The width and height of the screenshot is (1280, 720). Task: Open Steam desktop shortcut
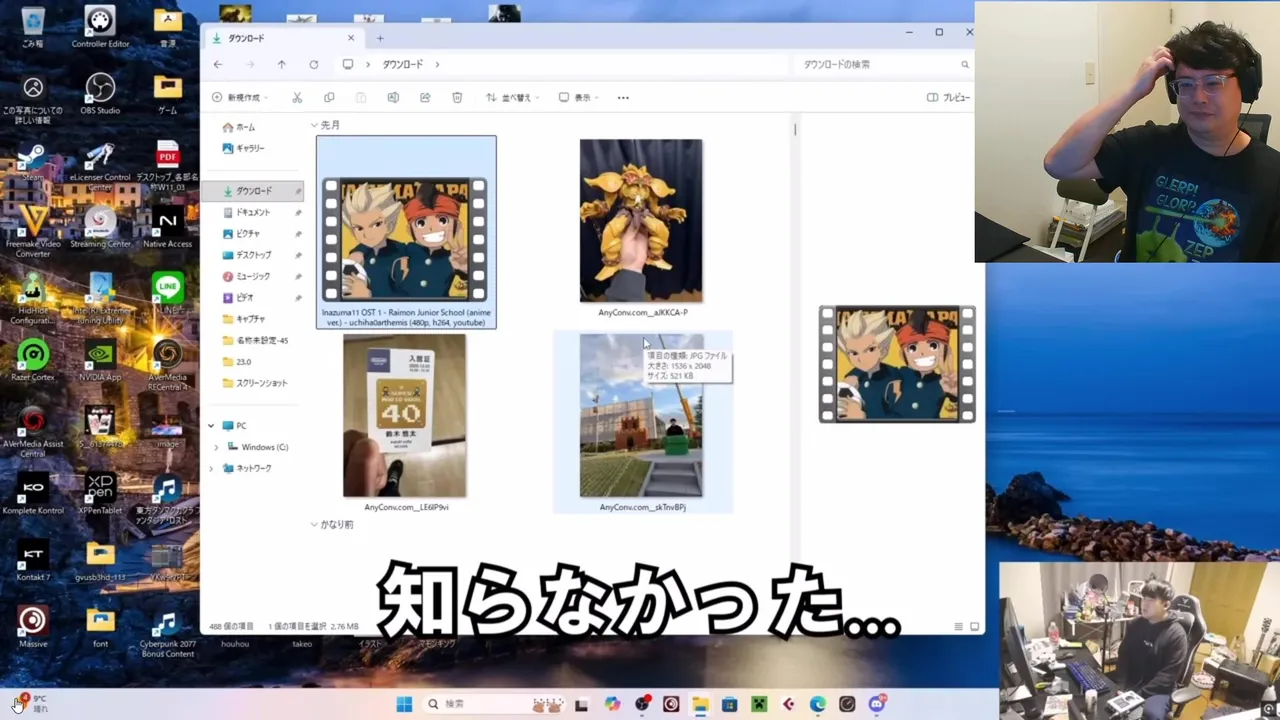33,162
